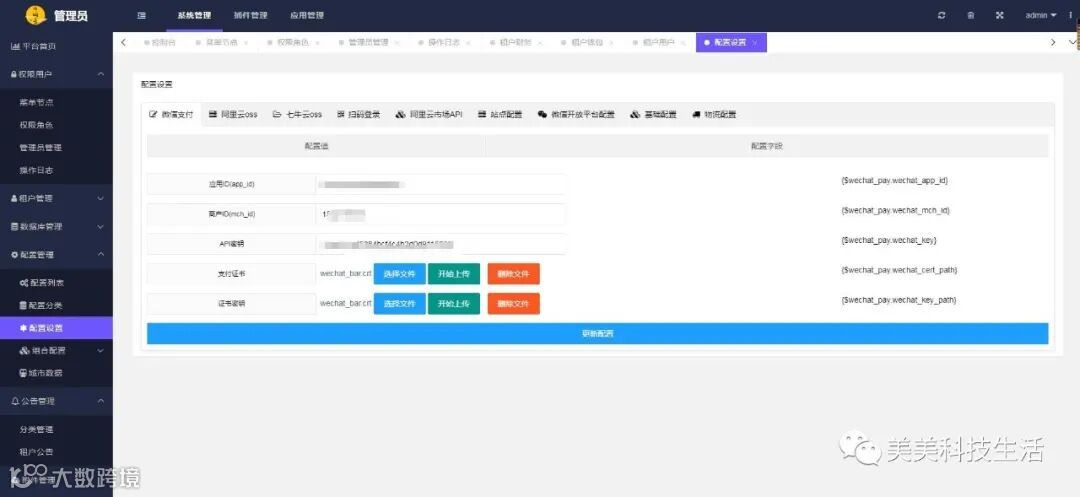Collapse the 公告管理 sidebar group
Image resolution: width=1080 pixels, height=497 pixels.
56,401
